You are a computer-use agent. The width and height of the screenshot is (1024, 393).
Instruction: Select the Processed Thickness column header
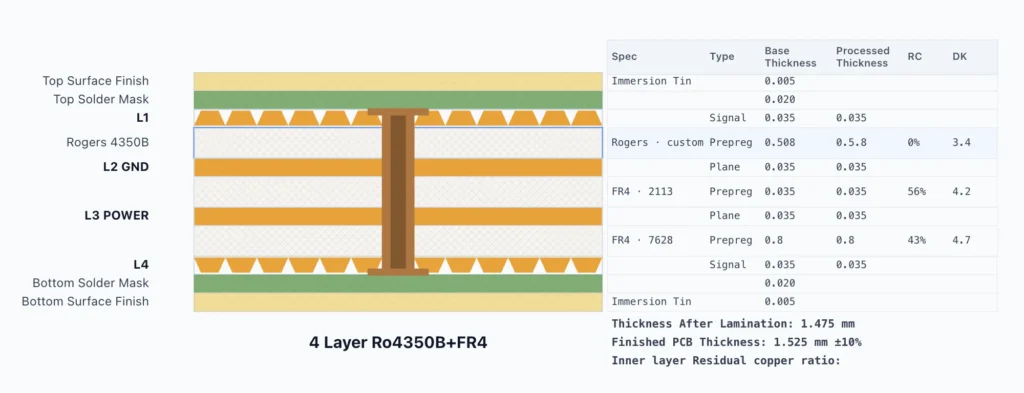862,57
